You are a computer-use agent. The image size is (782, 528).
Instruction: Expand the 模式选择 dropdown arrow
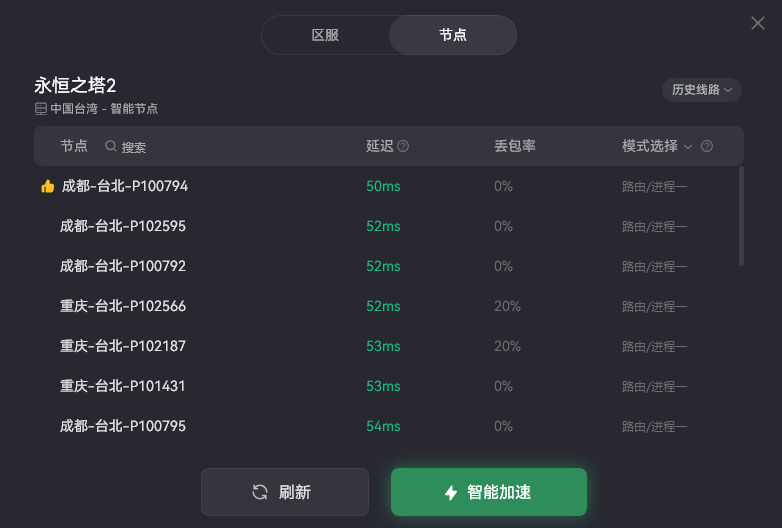pos(688,147)
